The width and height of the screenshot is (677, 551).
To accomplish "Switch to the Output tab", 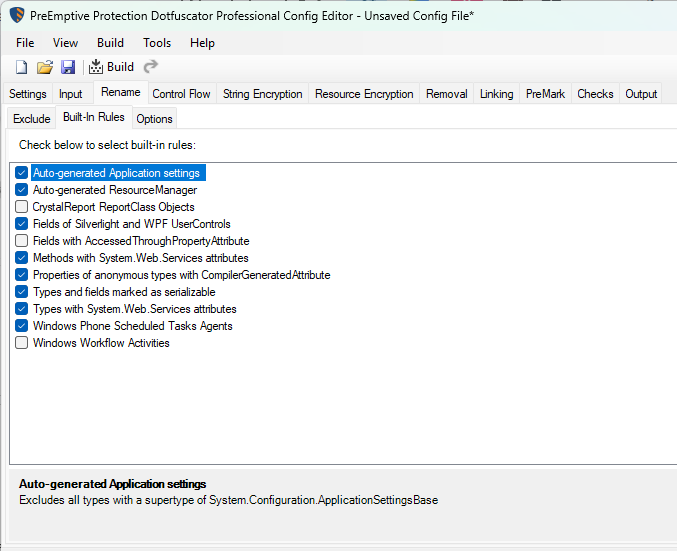I will (x=641, y=94).
